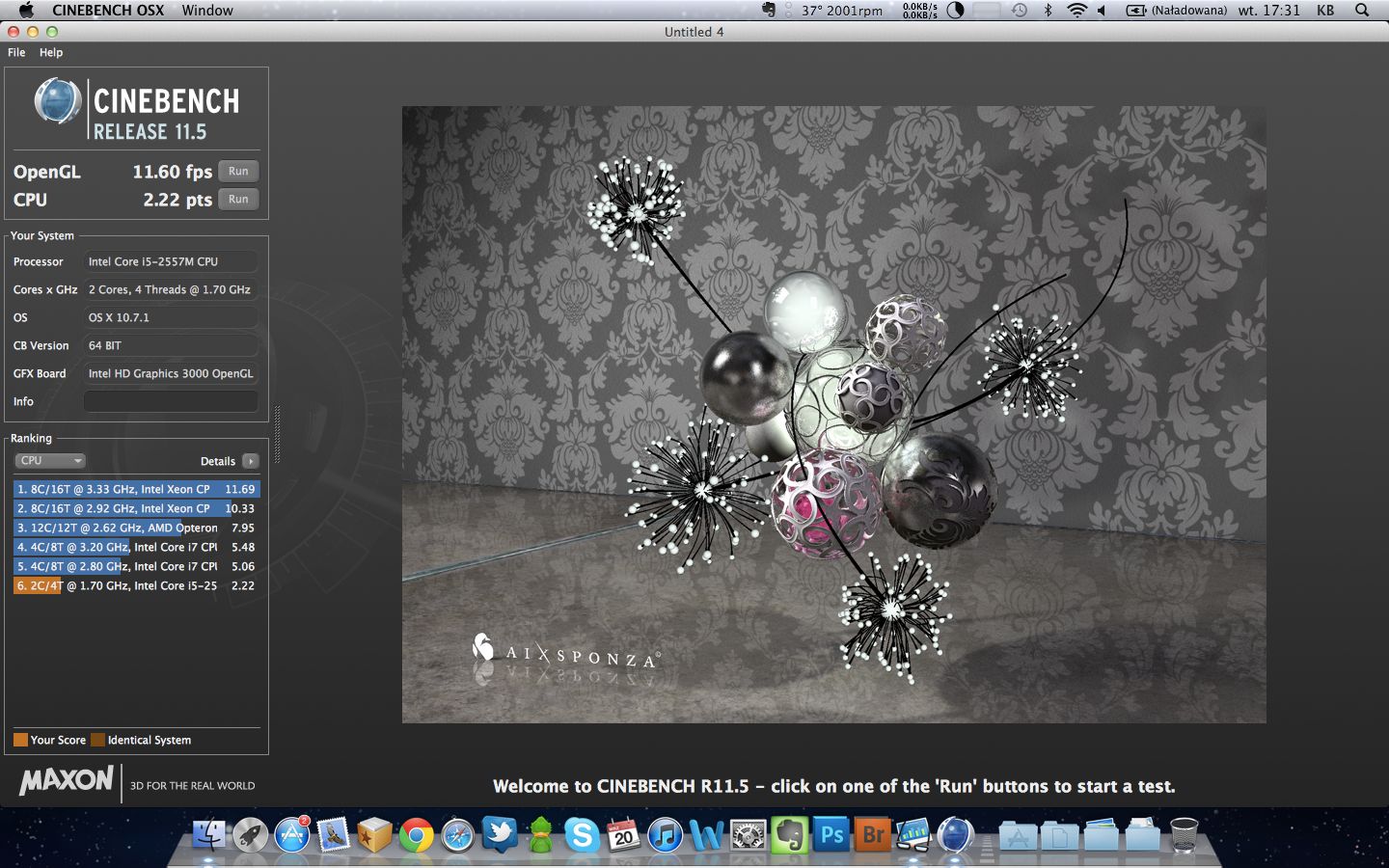Open the Mail stamp icon in dock
1389x868 pixels.
coord(333,834)
